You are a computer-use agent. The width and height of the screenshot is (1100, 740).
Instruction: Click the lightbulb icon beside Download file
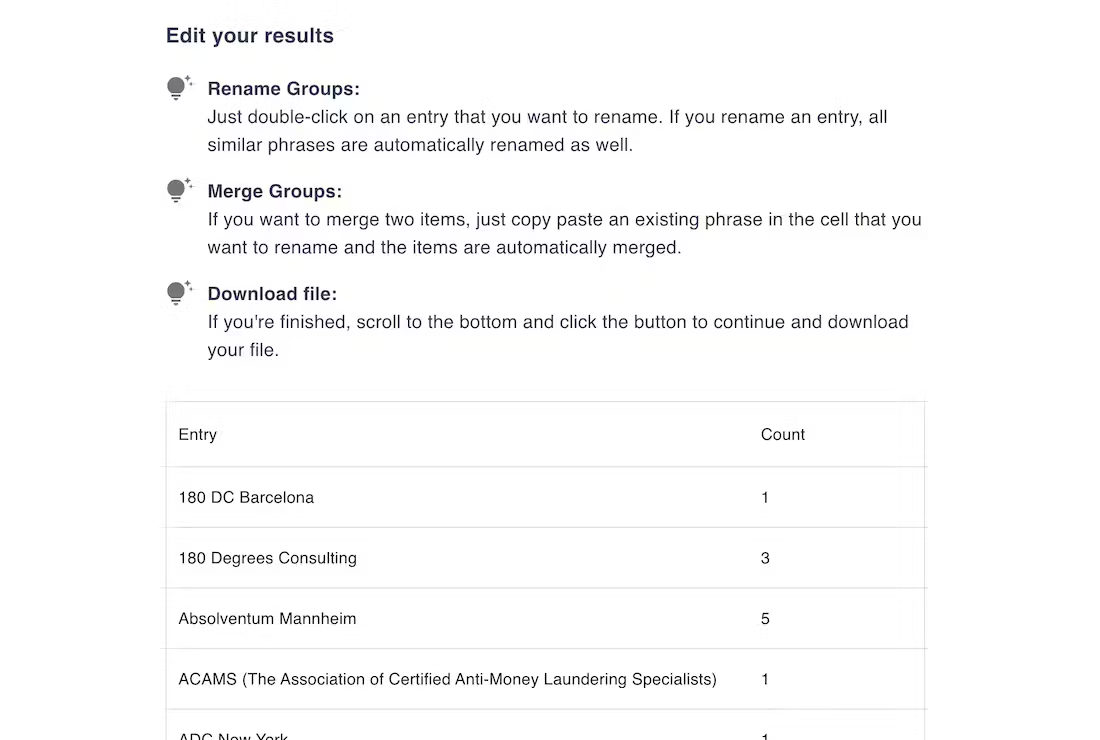pos(178,293)
